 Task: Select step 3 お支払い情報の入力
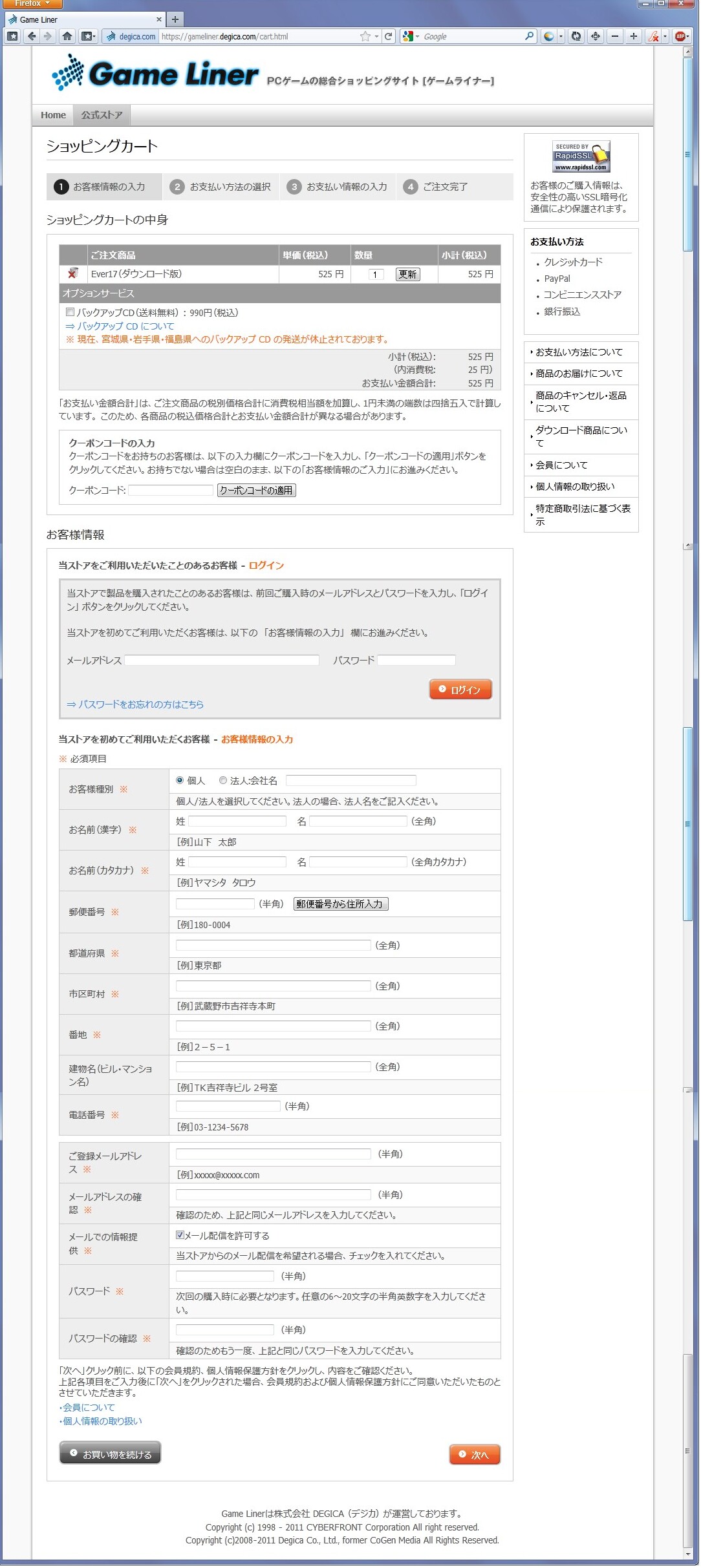click(x=338, y=187)
